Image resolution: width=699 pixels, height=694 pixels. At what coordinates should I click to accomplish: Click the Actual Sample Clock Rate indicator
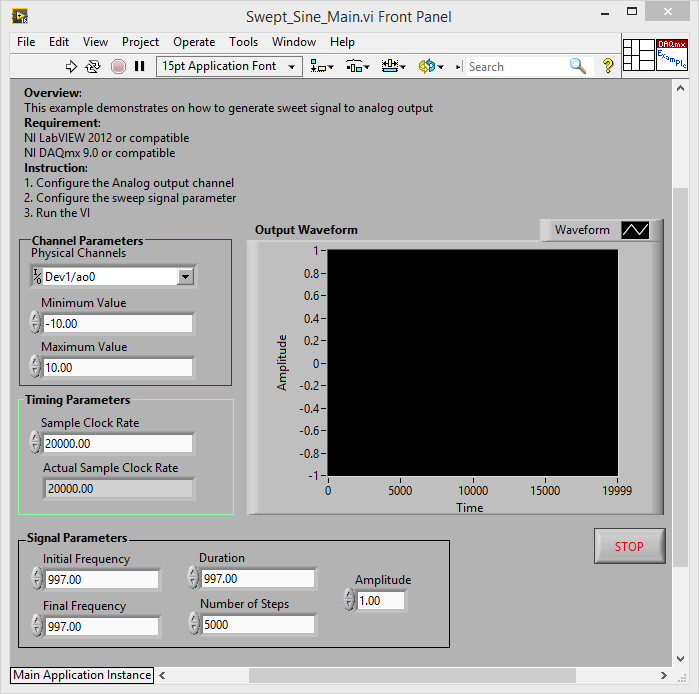[x=119, y=489]
